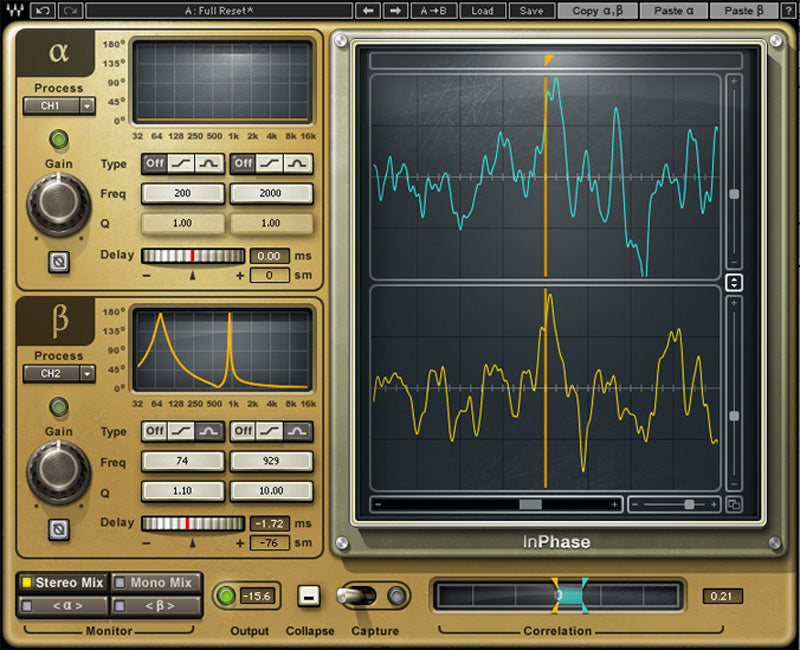Select the shelf filter type in Beta section

pos(183,432)
